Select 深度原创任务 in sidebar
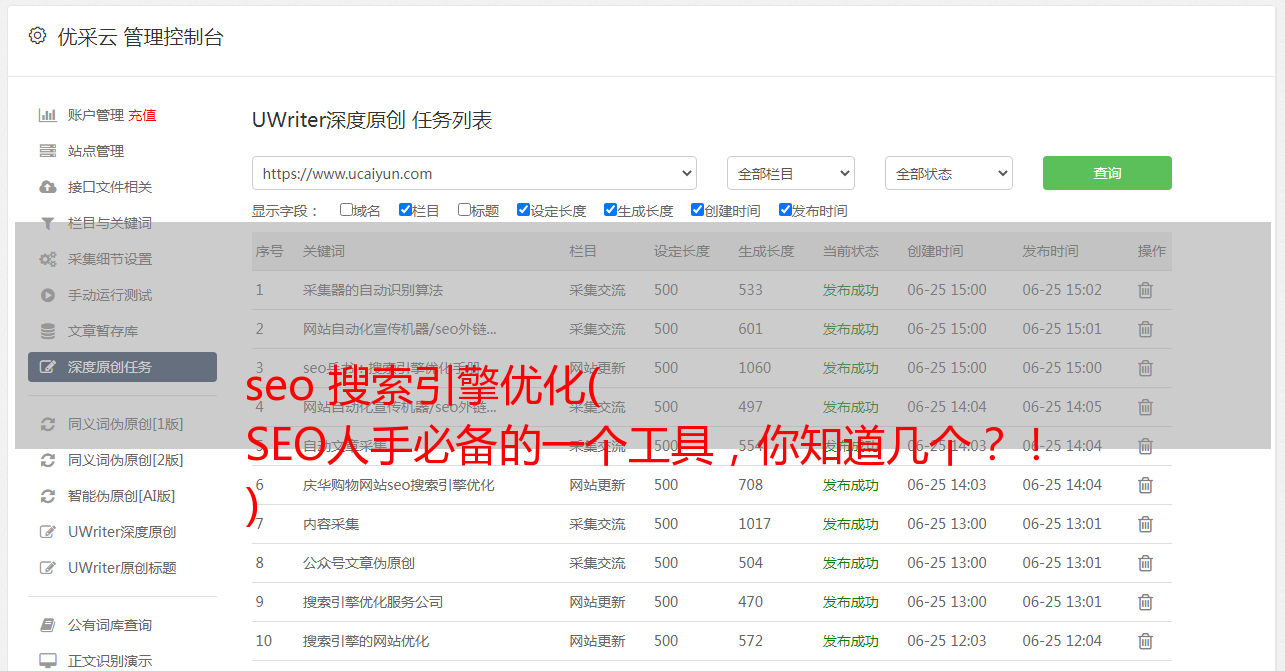Image resolution: width=1285 pixels, height=671 pixels. coord(122,367)
